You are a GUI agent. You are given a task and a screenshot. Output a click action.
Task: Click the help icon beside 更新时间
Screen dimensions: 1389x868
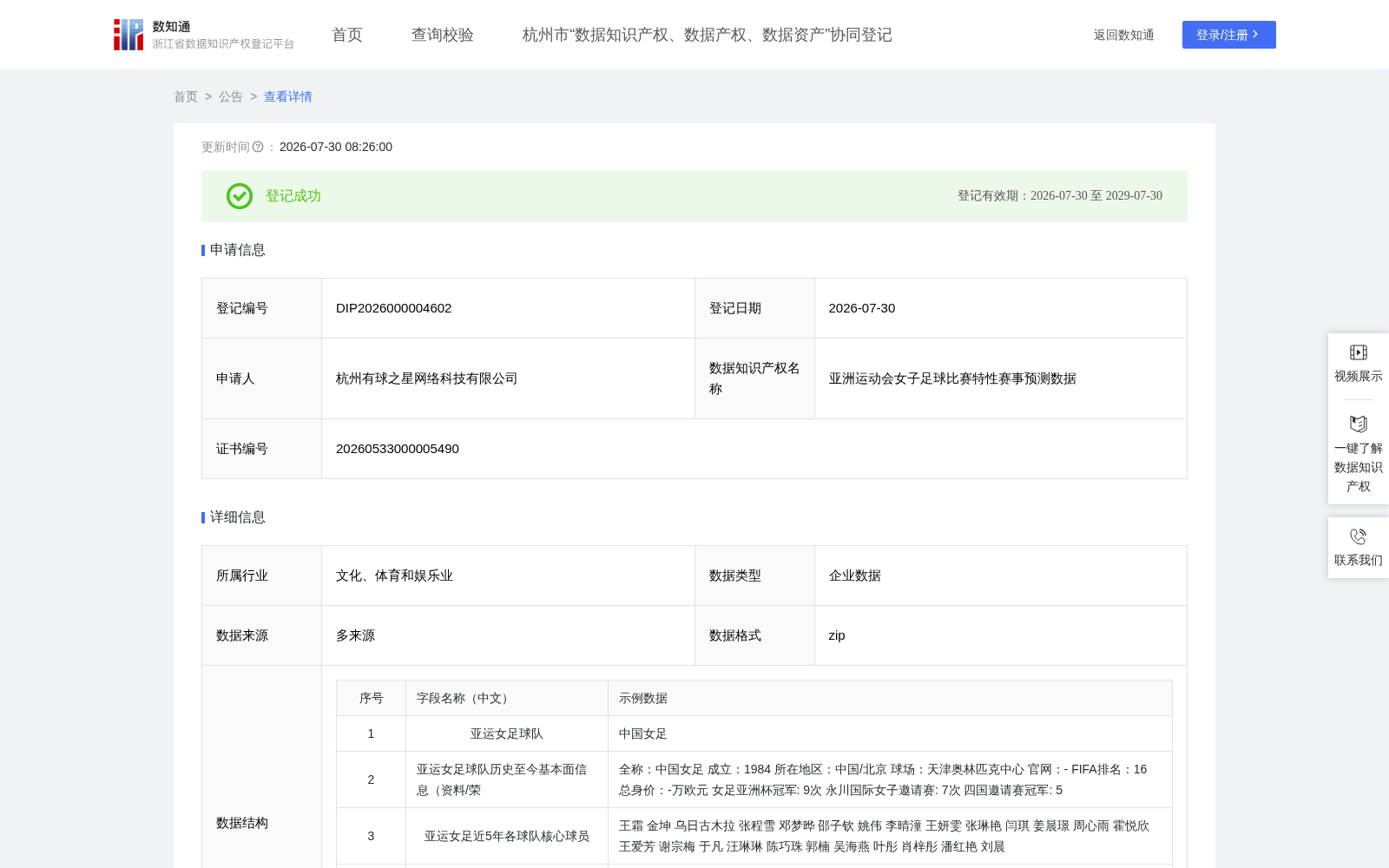click(x=258, y=147)
